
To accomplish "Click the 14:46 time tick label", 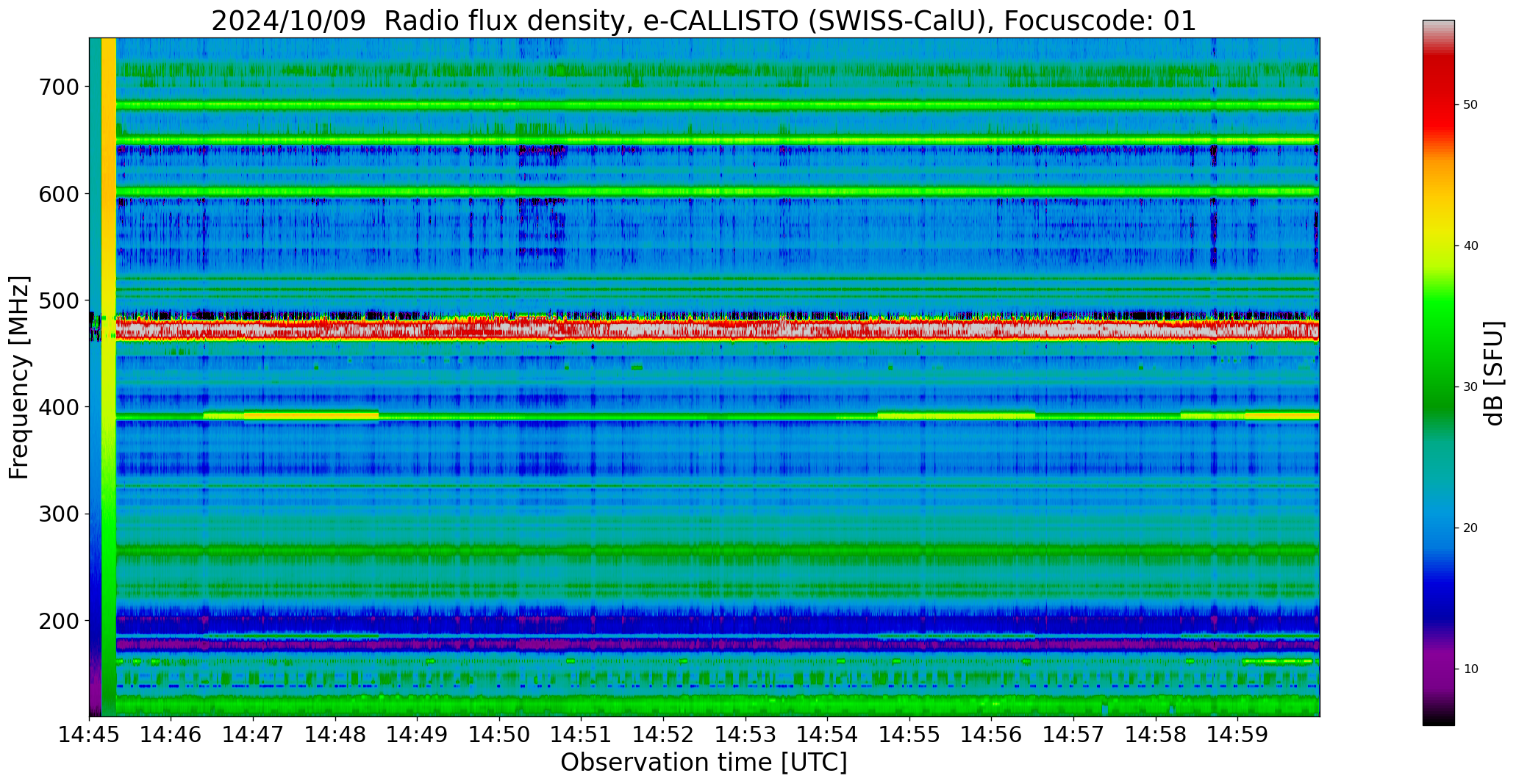I will 171,734.
